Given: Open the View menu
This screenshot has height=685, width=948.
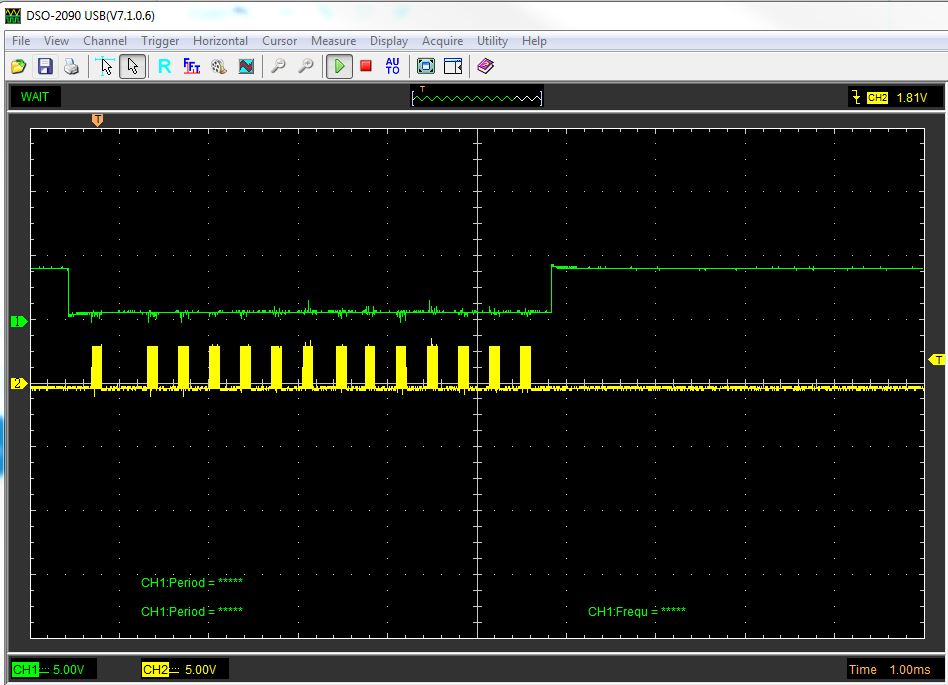Looking at the screenshot, I should [56, 41].
